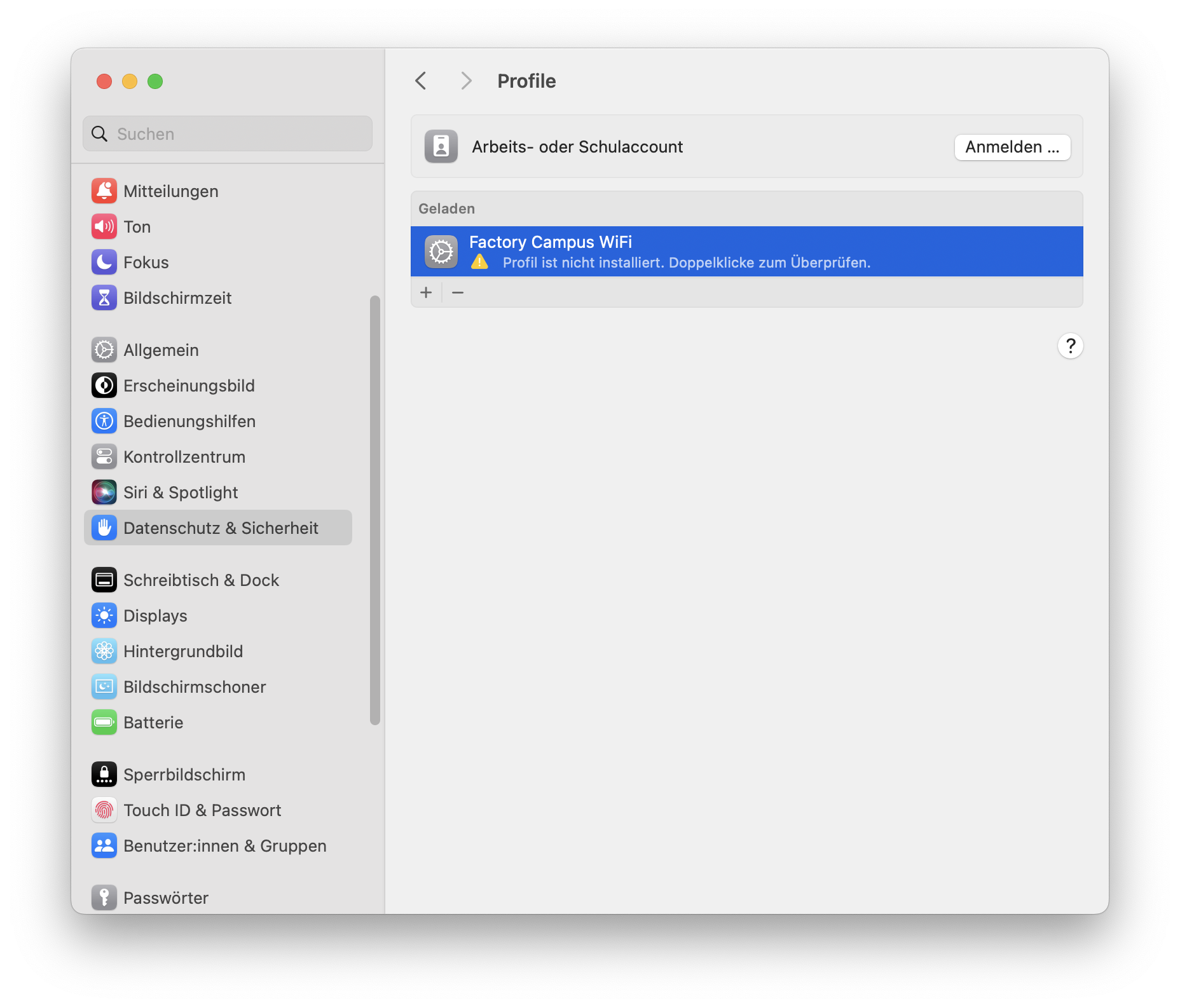Select the Factory Campus WiFi profile entry

click(699, 251)
